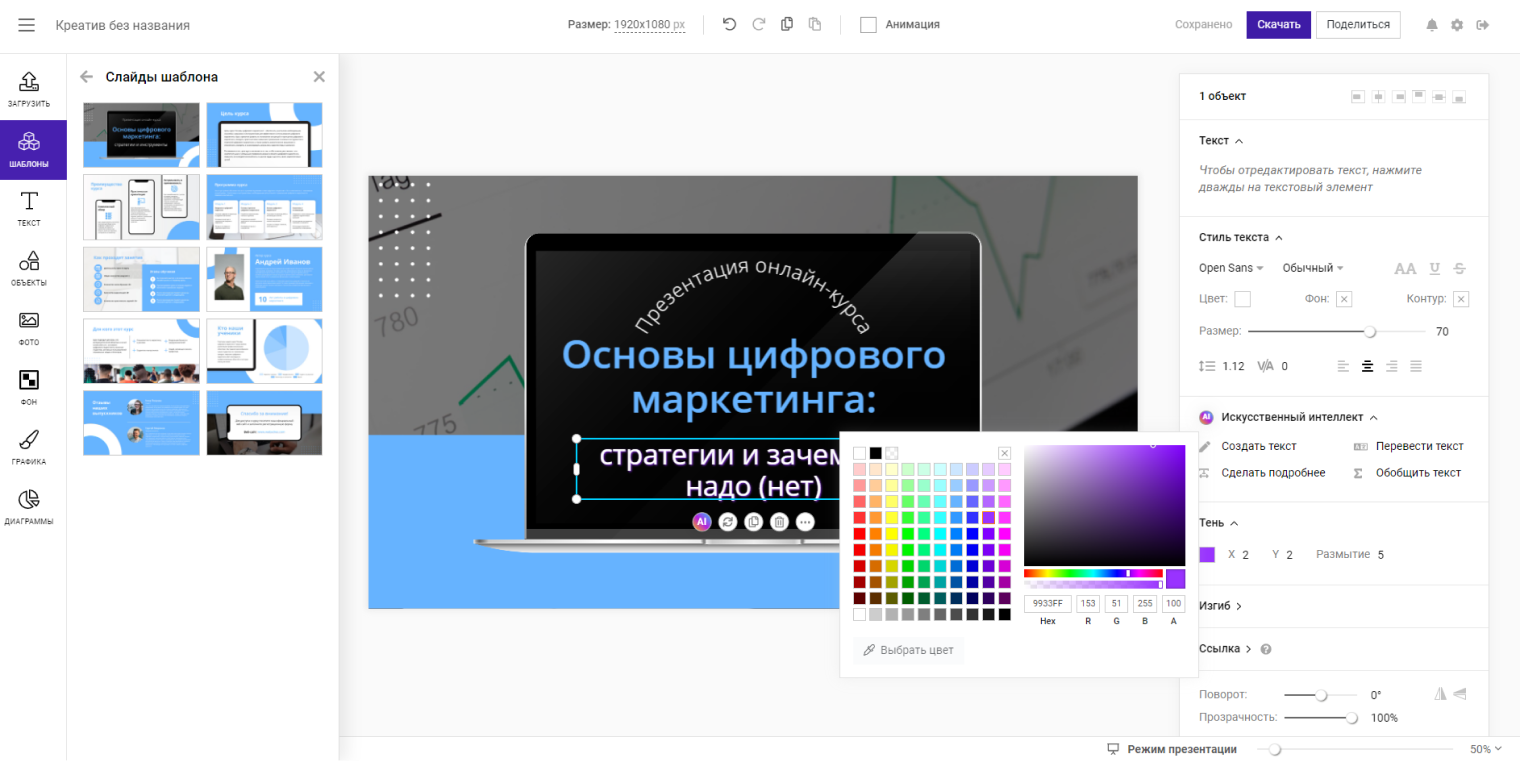Click the white text Цвет swatch
This screenshot has width=1520, height=761.
coord(1243,299)
